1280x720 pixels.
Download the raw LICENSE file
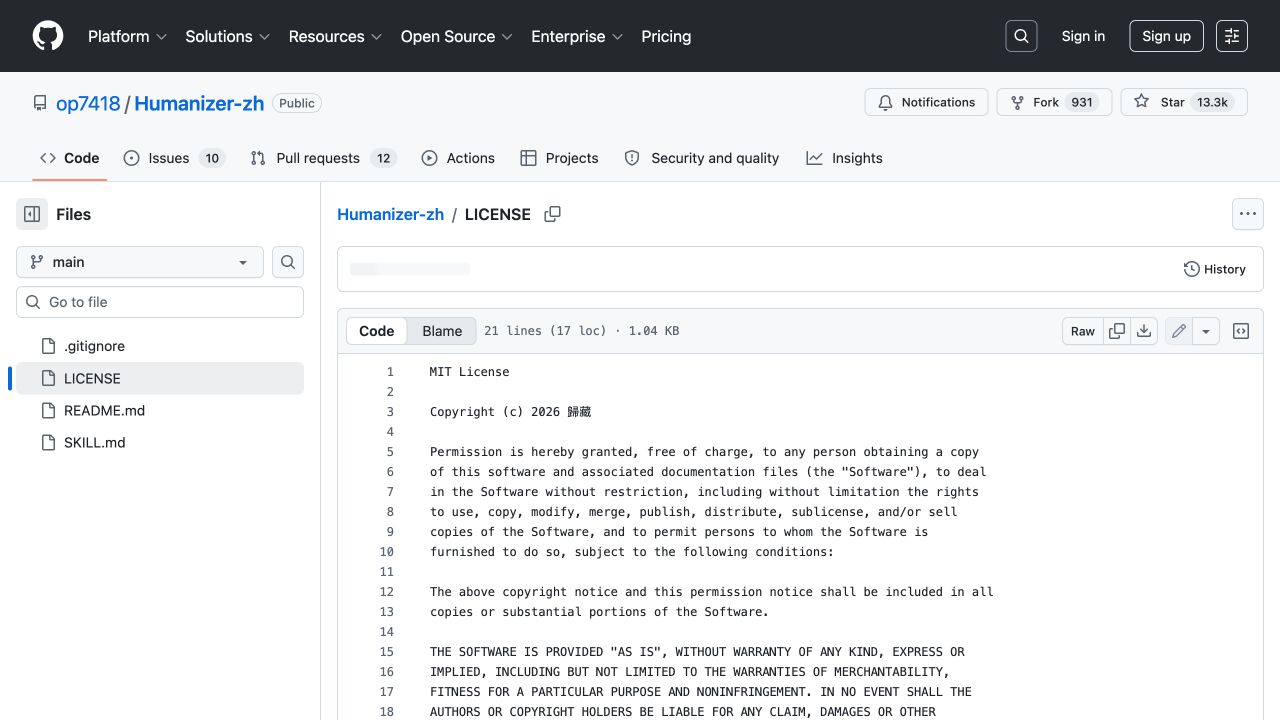tap(1144, 331)
